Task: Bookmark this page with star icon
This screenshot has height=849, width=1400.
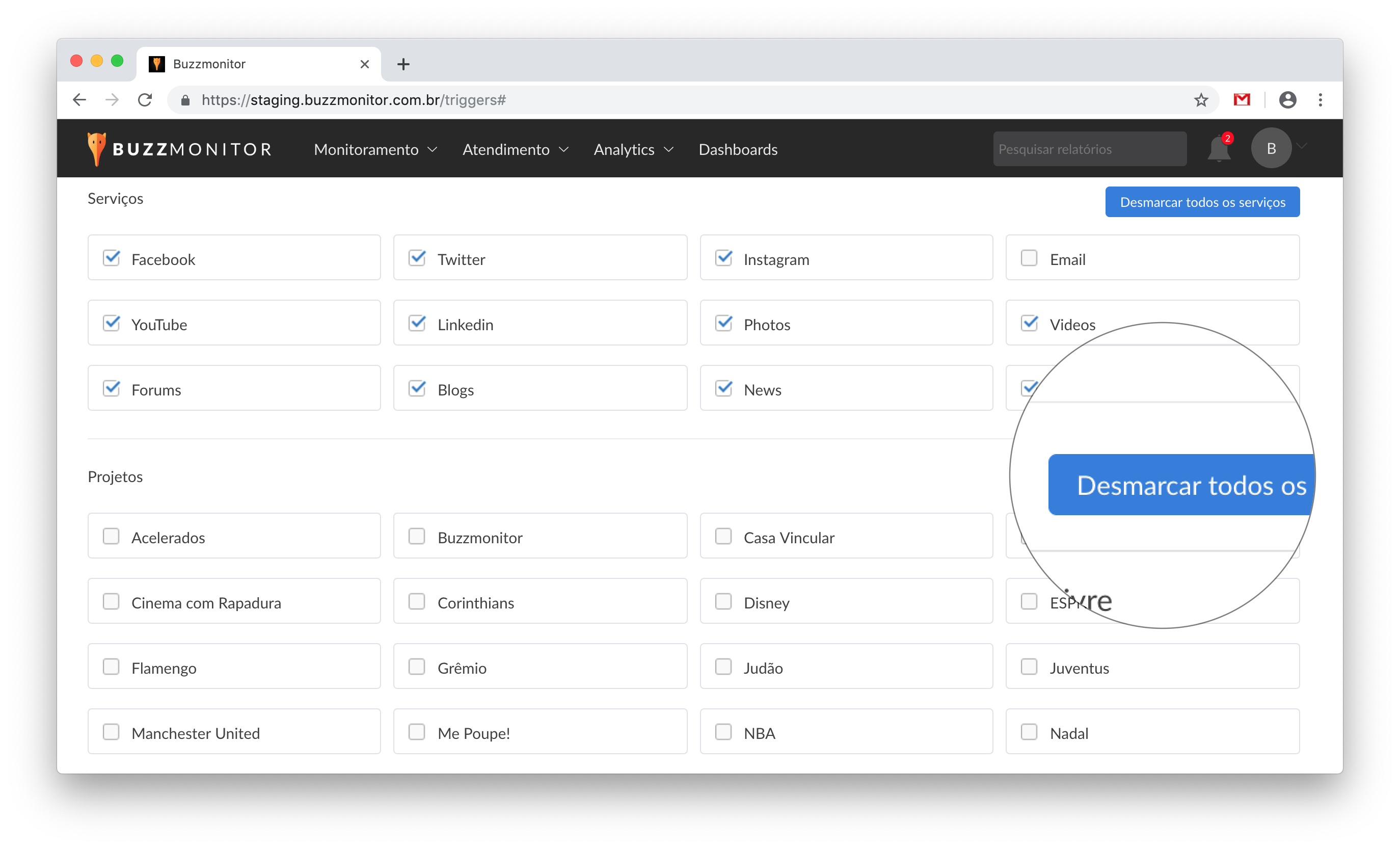Action: (x=1201, y=100)
